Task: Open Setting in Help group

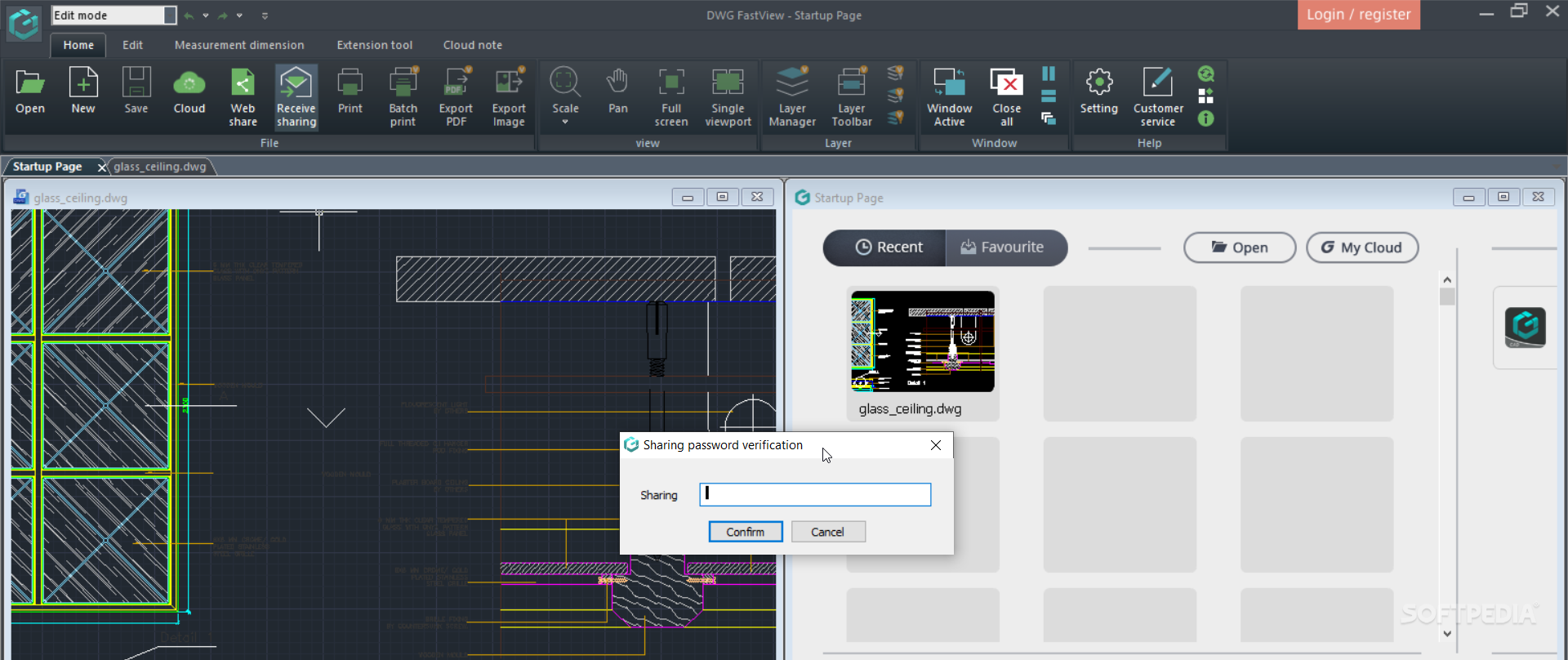Action: click(1099, 91)
